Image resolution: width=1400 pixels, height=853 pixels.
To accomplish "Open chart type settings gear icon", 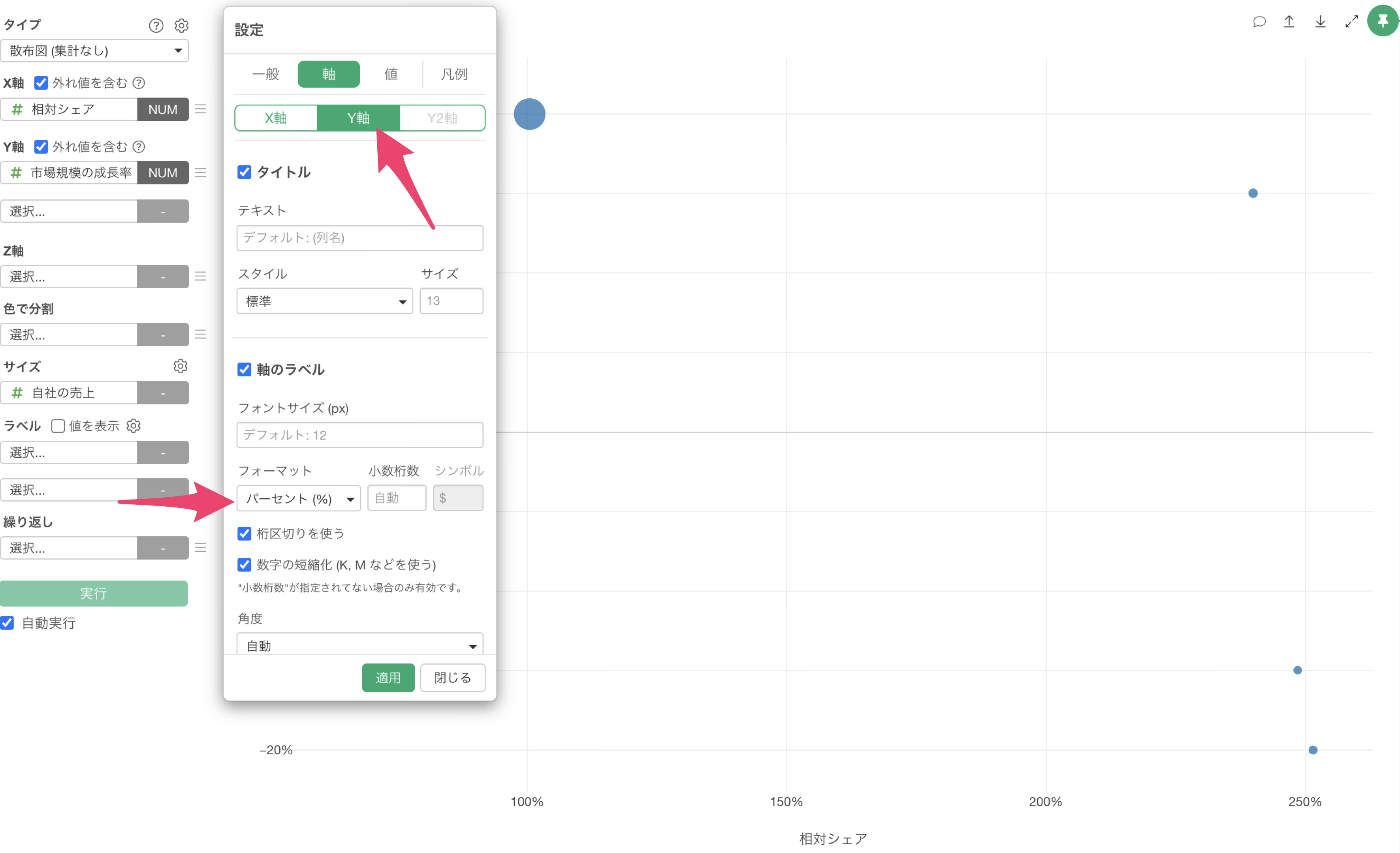I will click(181, 26).
